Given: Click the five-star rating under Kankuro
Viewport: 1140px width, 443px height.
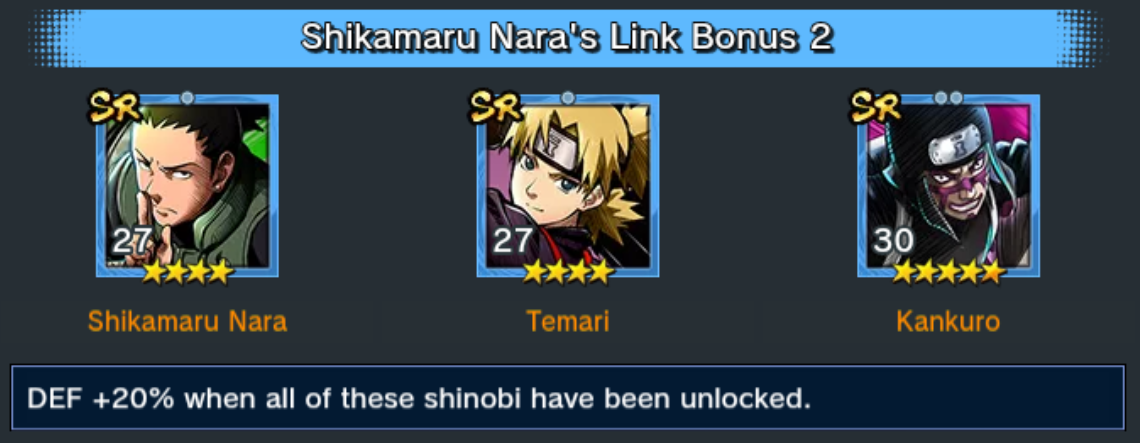Looking at the screenshot, I should tap(949, 272).
